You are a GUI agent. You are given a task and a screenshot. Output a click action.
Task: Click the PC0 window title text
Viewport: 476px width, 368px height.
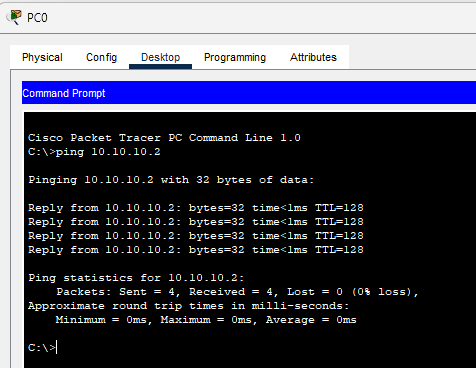point(37,17)
